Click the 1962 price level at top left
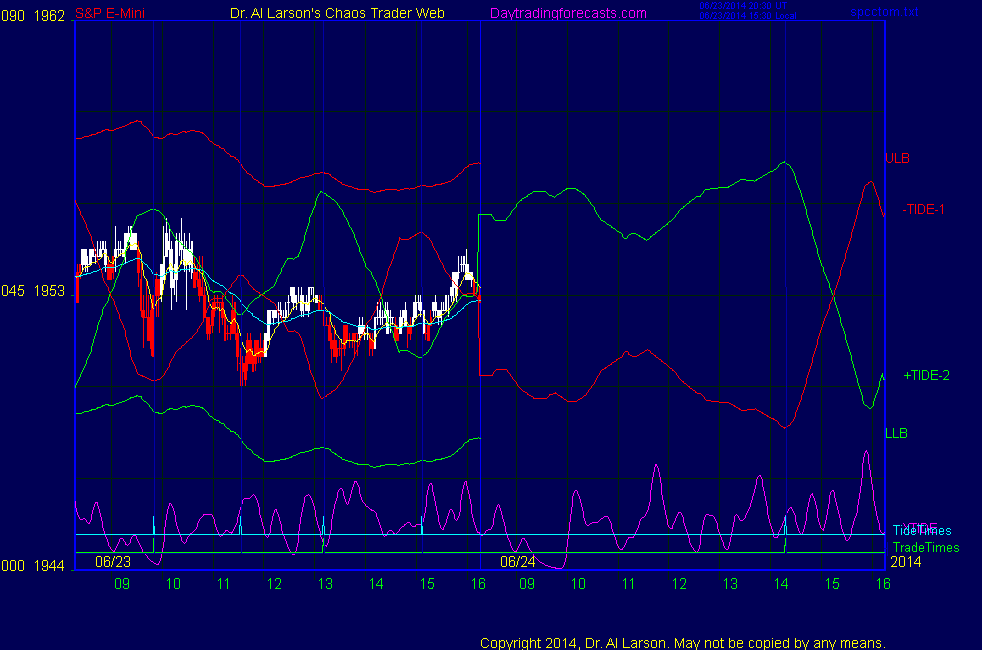The height and width of the screenshot is (650, 982). (x=49, y=12)
